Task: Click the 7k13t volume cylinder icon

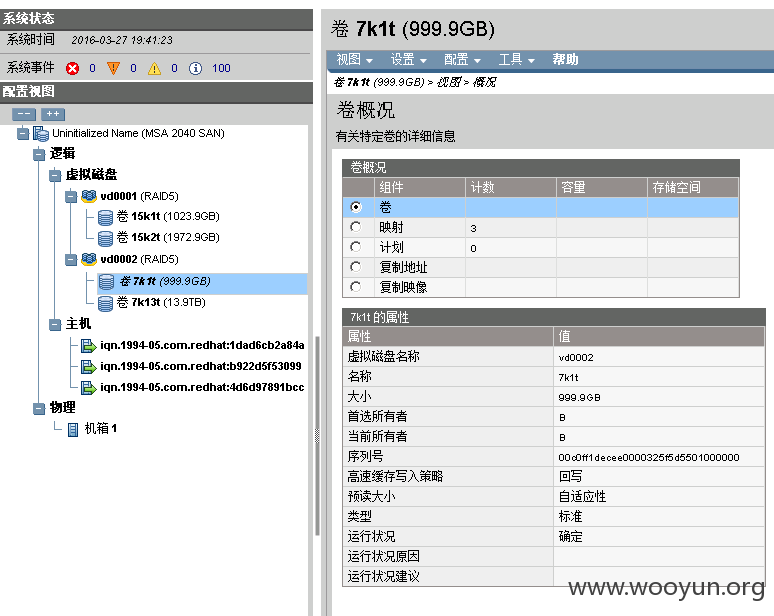Action: 105,303
